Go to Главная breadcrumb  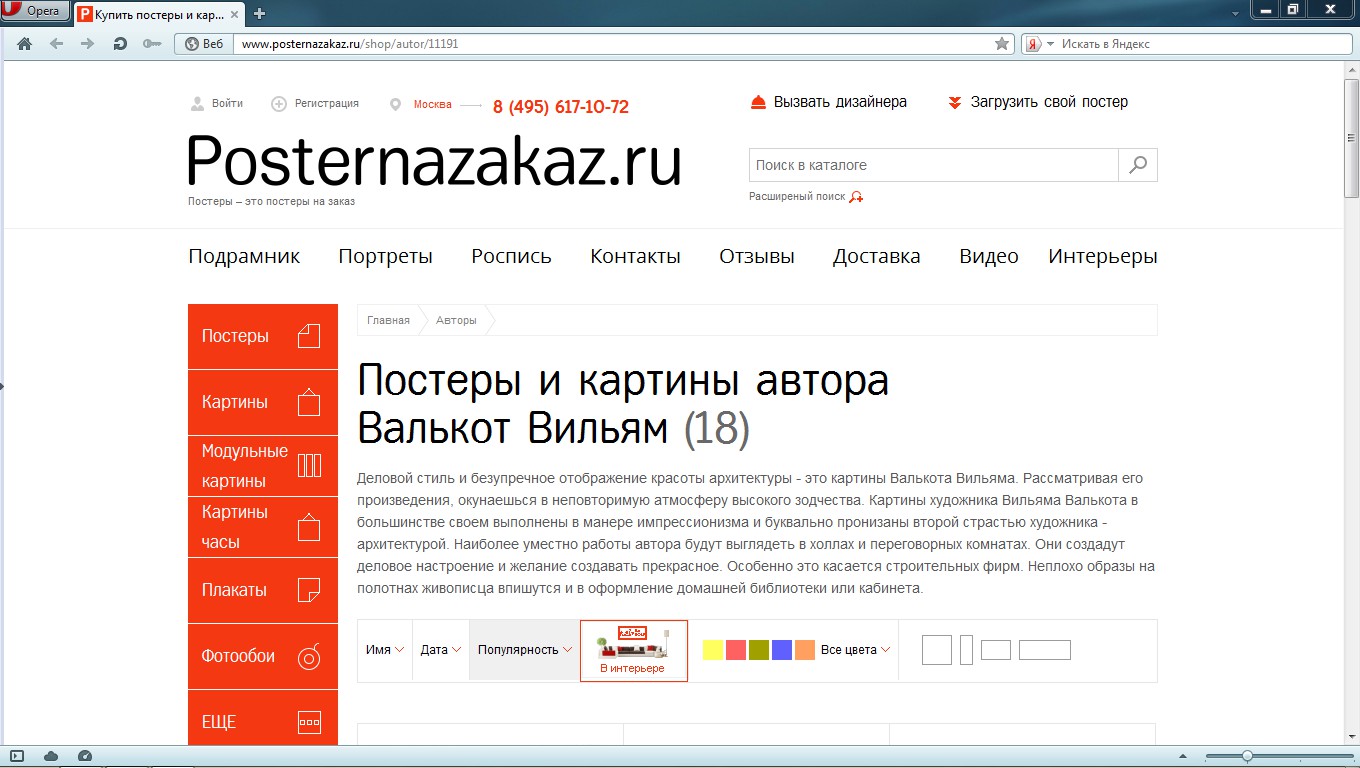click(388, 320)
